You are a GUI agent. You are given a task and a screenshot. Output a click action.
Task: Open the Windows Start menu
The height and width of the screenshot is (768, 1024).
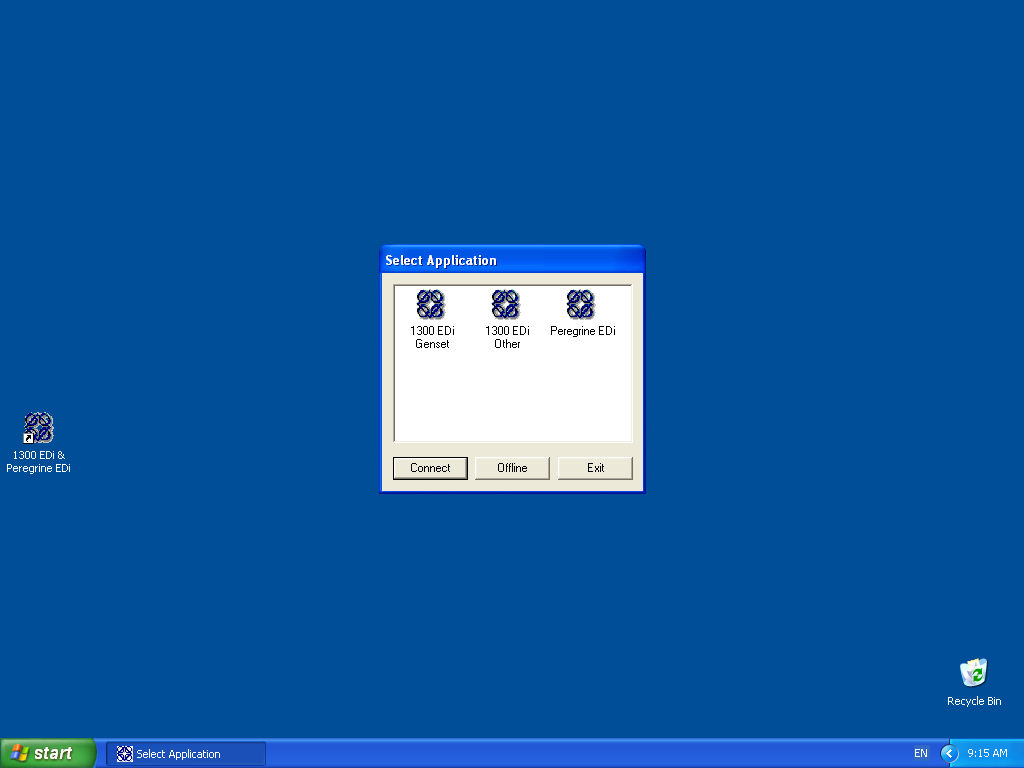48,754
